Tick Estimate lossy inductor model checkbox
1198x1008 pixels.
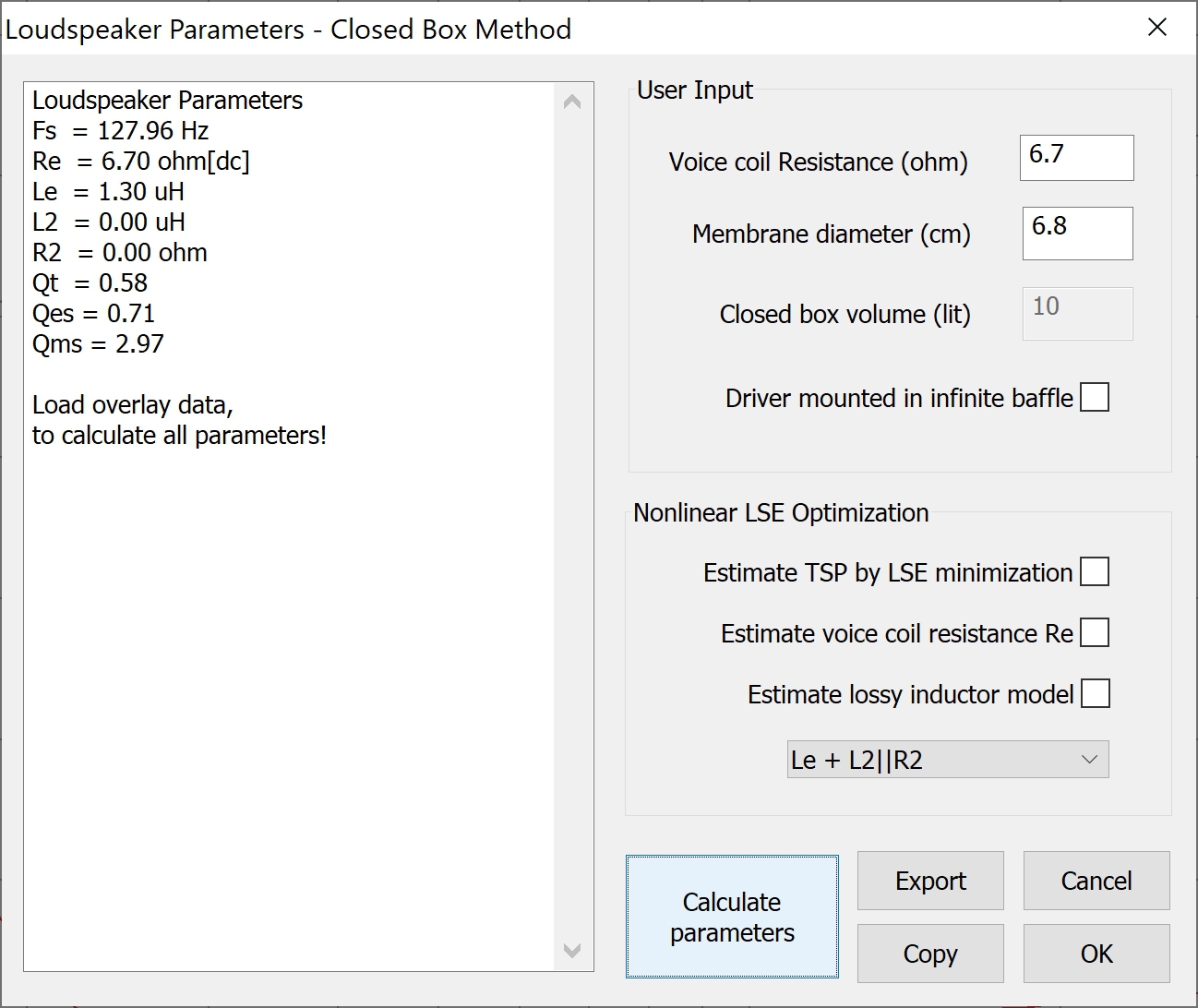1095,694
